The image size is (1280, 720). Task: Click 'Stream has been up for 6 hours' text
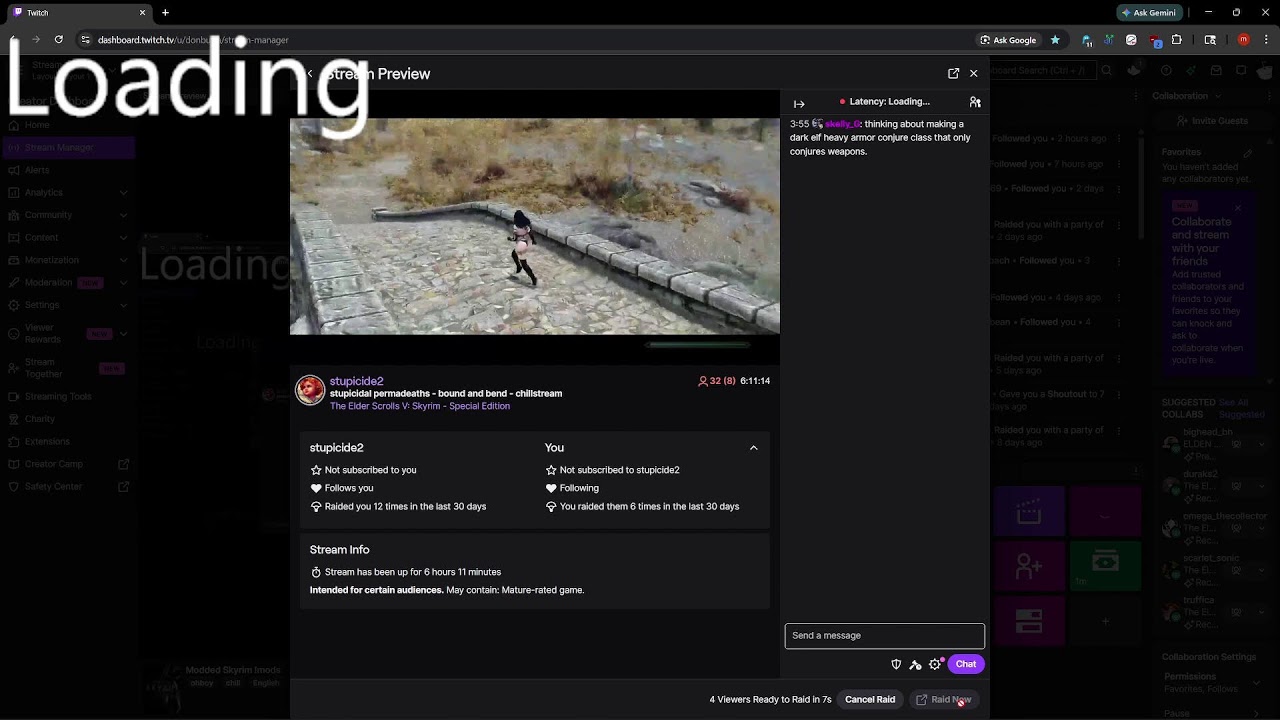pyautogui.click(x=413, y=572)
